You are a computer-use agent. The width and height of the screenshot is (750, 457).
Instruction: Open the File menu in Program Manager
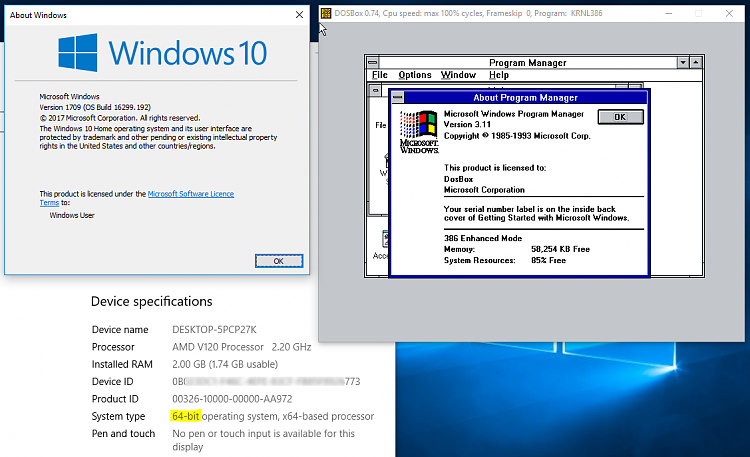click(x=380, y=75)
